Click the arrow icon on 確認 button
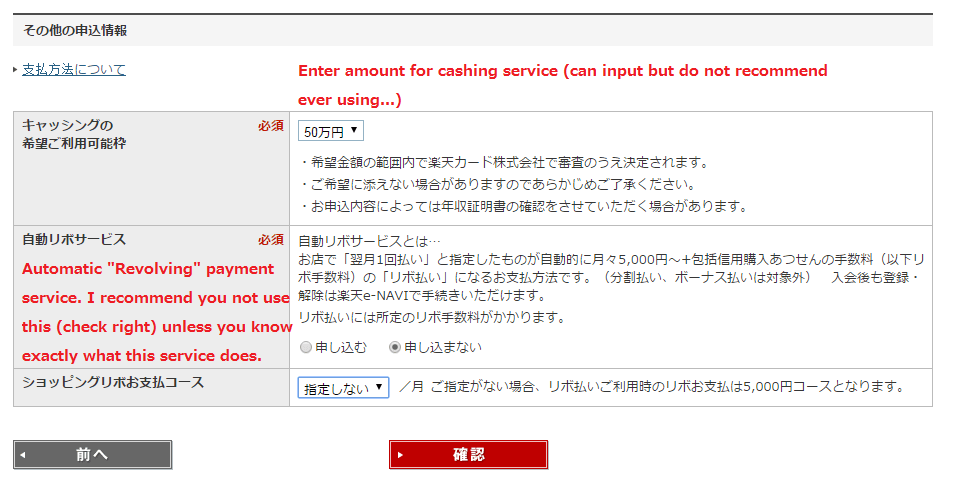 tap(400, 455)
